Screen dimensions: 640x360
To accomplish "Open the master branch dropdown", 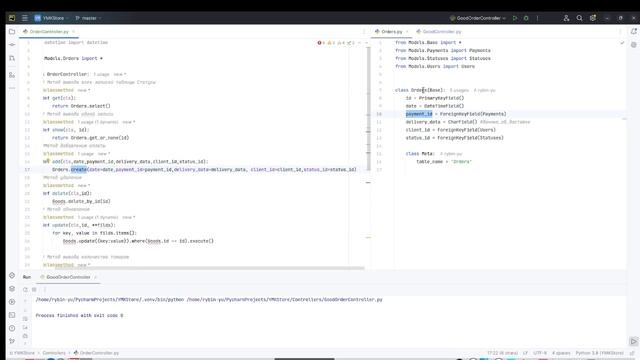I will tap(88, 18).
